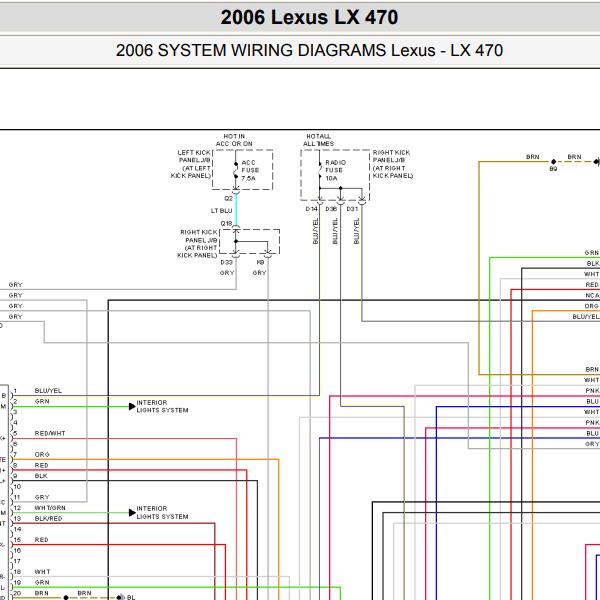Image resolution: width=600 pixels, height=600 pixels.
Task: Click the 'Q18' connector label
Action: click(x=226, y=223)
